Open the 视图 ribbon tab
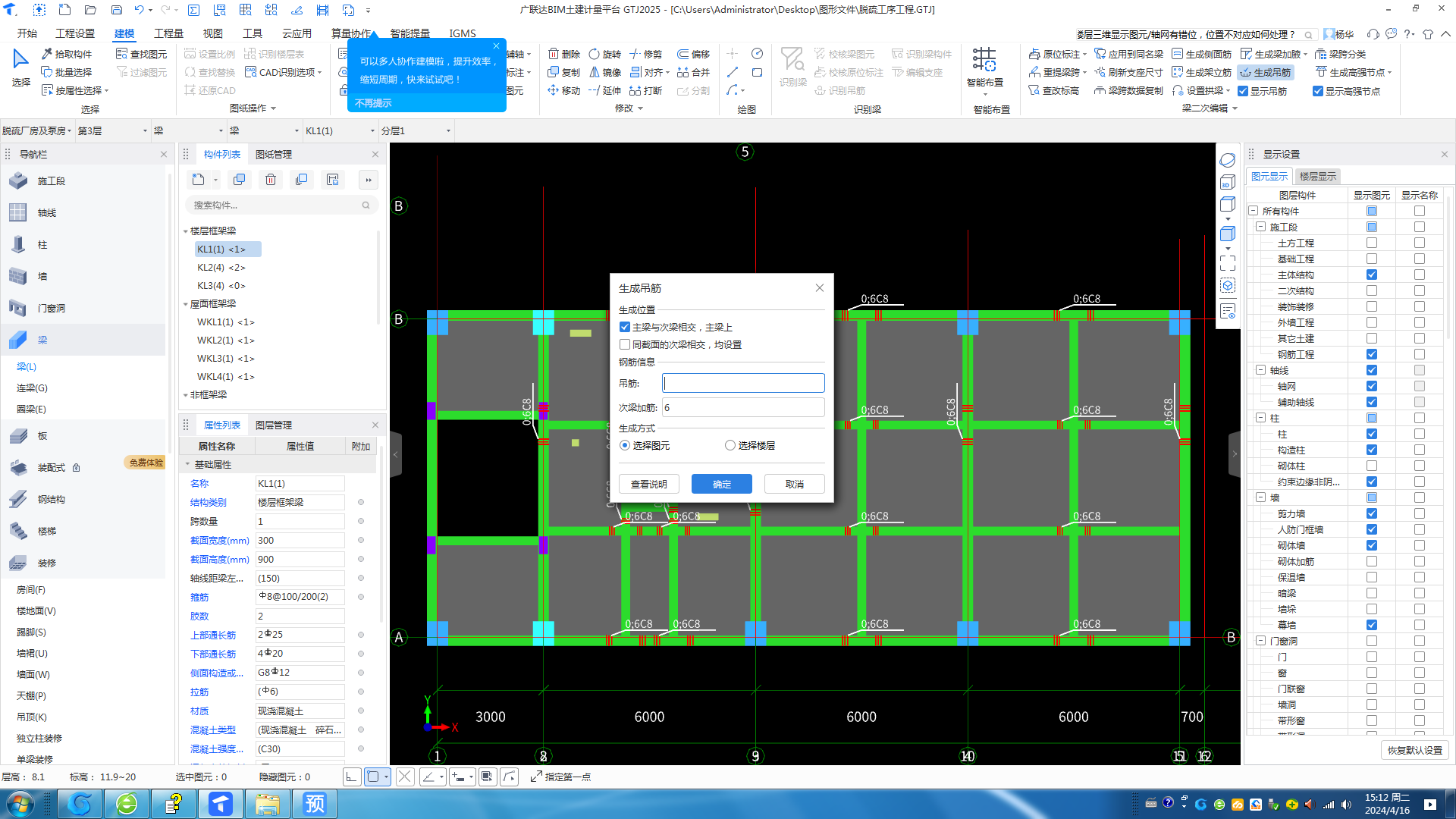 click(x=213, y=33)
